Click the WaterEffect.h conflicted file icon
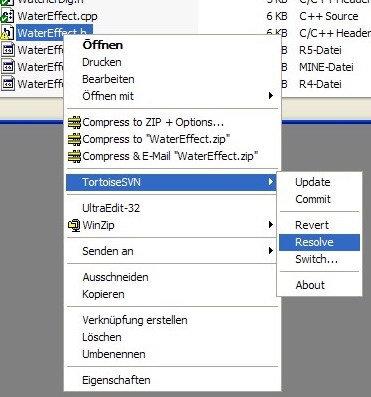The width and height of the screenshot is (371, 397). pos(7,33)
